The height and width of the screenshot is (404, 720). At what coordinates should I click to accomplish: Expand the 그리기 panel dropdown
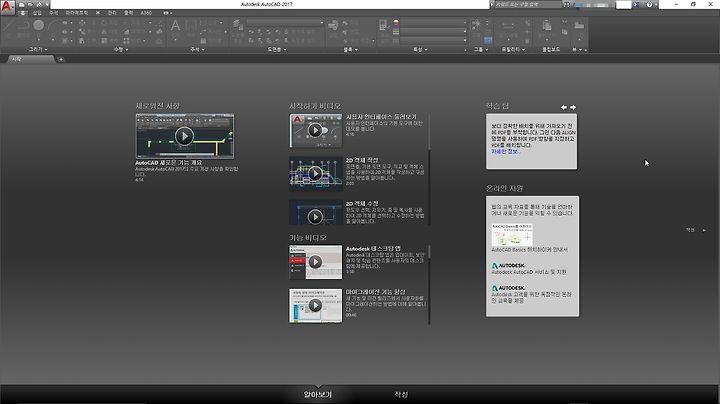pyautogui.click(x=38, y=49)
